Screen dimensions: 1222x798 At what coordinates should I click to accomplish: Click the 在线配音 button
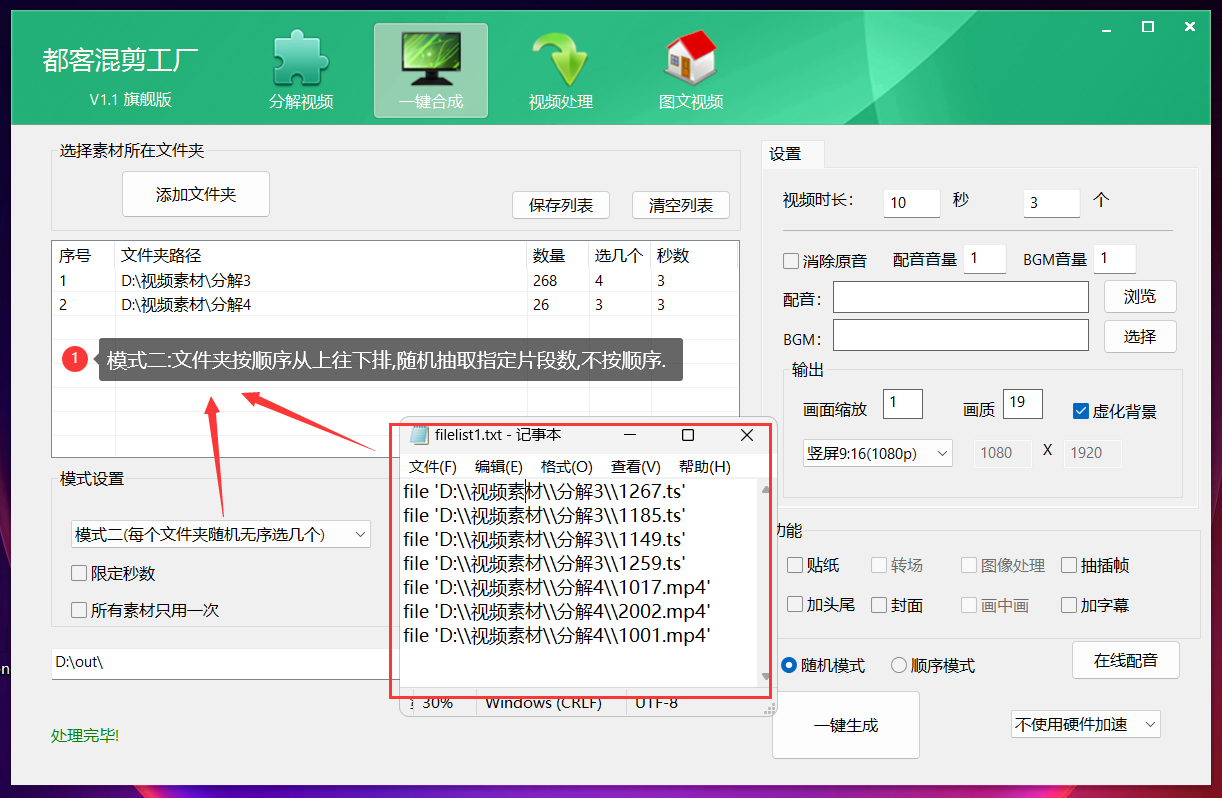tap(1126, 660)
